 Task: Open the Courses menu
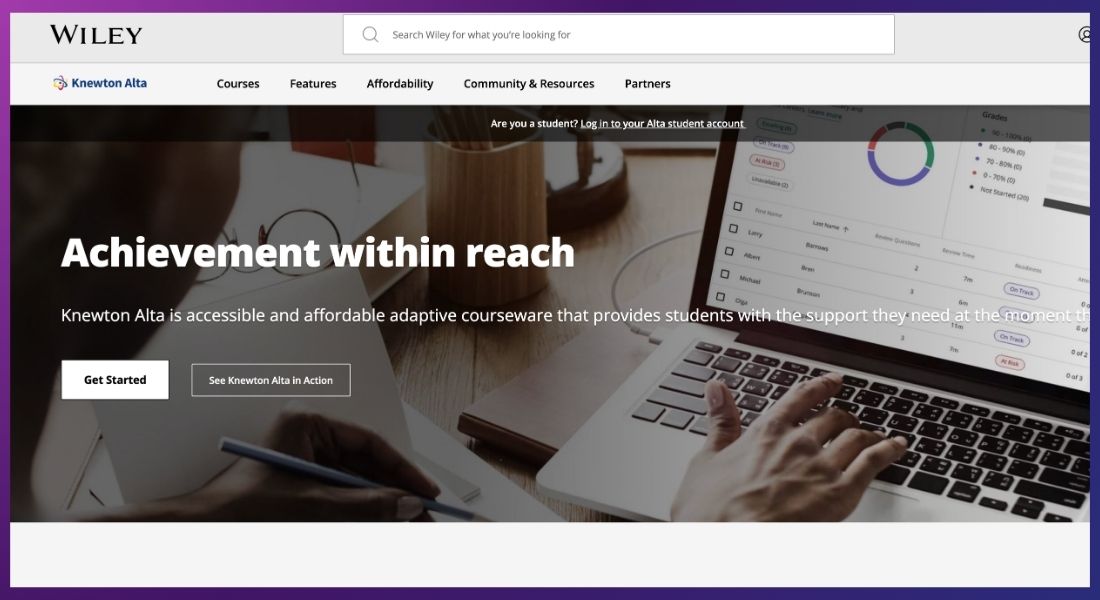[238, 84]
